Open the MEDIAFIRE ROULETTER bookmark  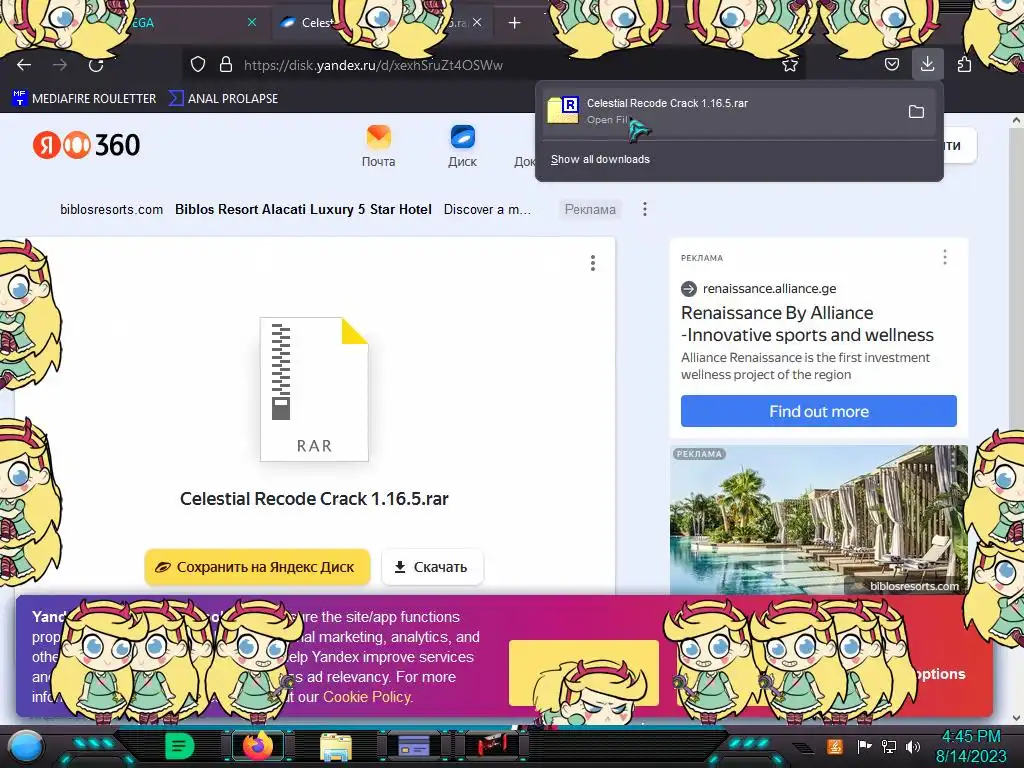tap(85, 99)
